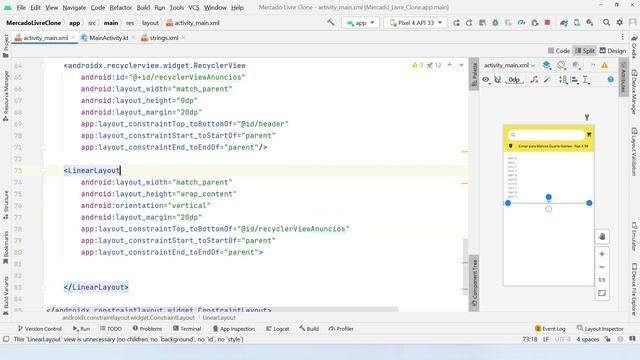Click the Apply Changes and Restart Activity icon
The width and height of the screenshot is (640, 360).
pyautogui.click(x=469, y=23)
